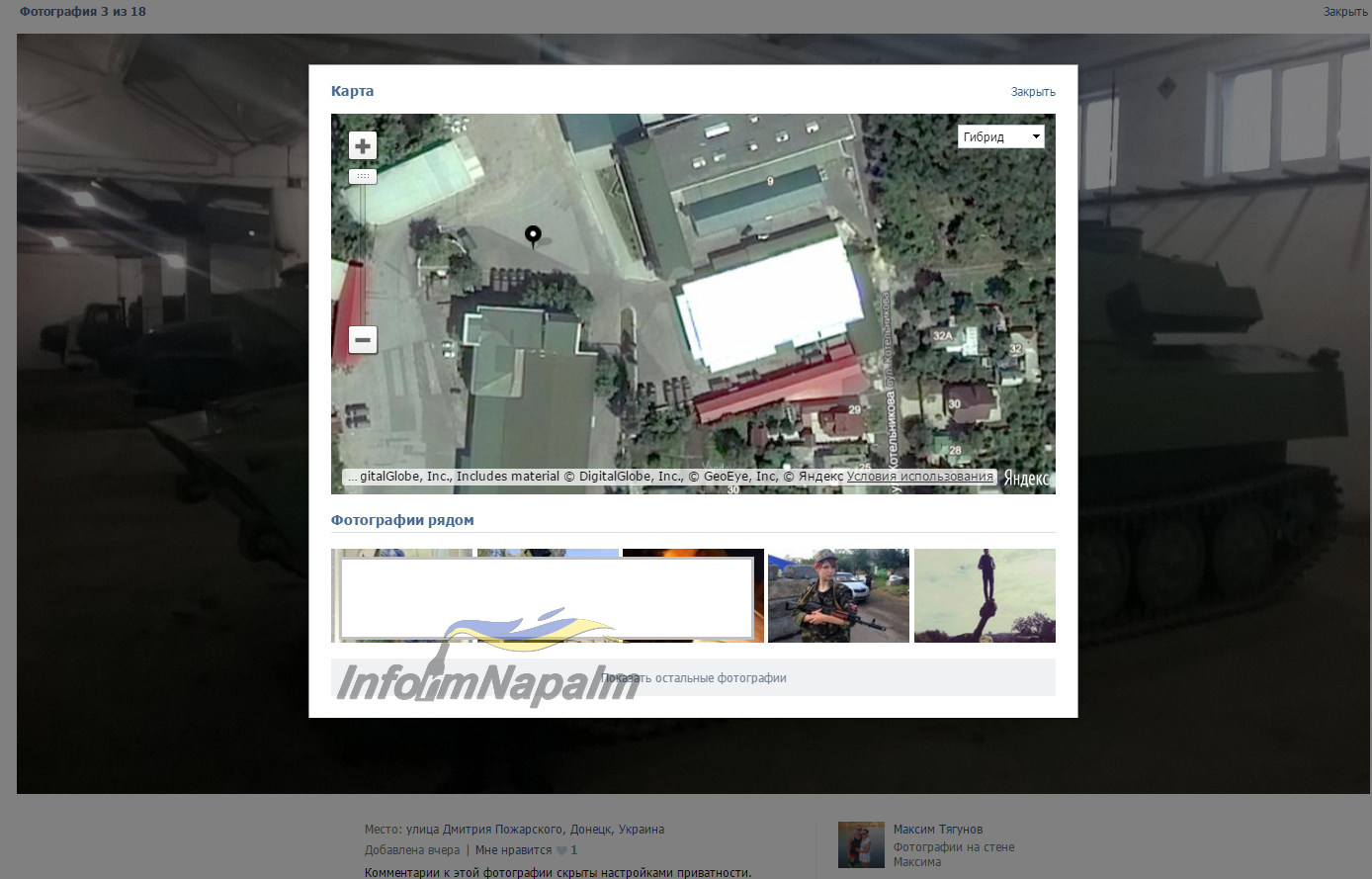This screenshot has width=1372, height=879.
Task: Open Фотографии на стене Максима album
Action: (954, 854)
